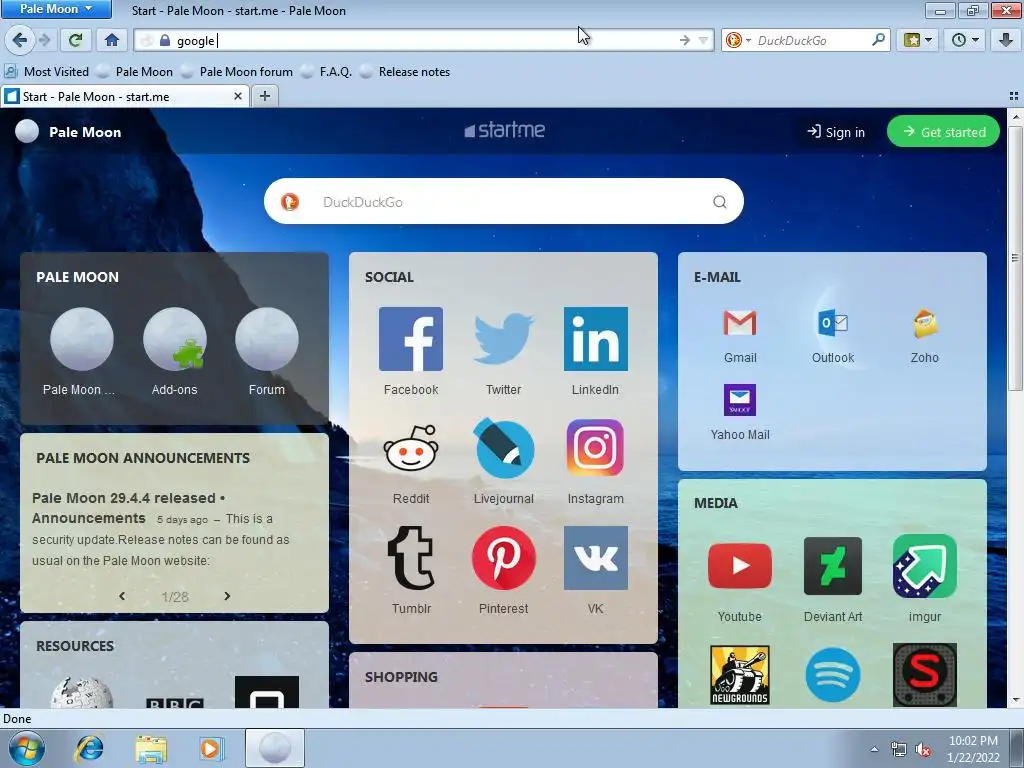Open the LinkedIn shortcut icon

coord(596,339)
